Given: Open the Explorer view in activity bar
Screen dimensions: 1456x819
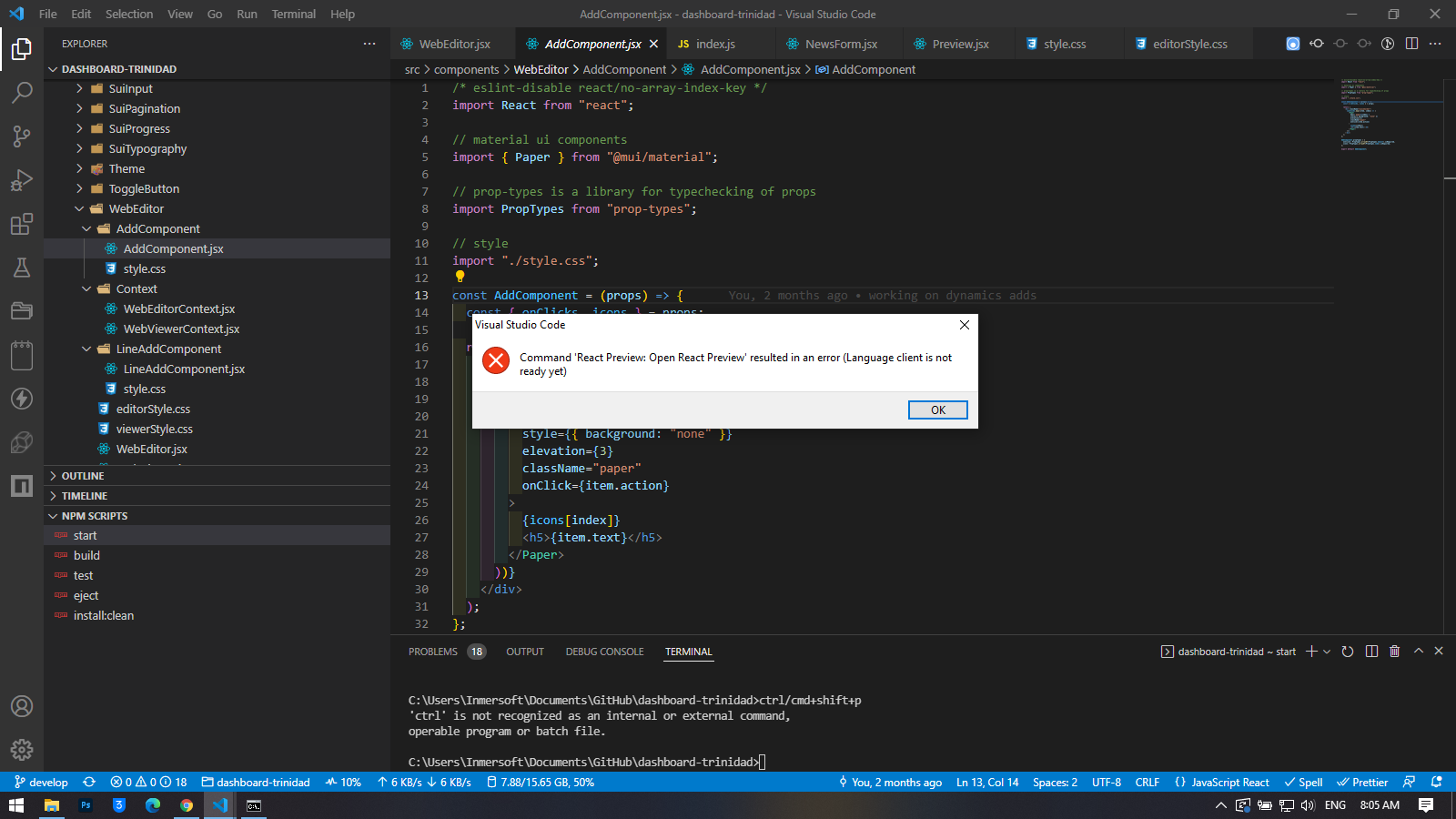Looking at the screenshot, I should (x=22, y=48).
